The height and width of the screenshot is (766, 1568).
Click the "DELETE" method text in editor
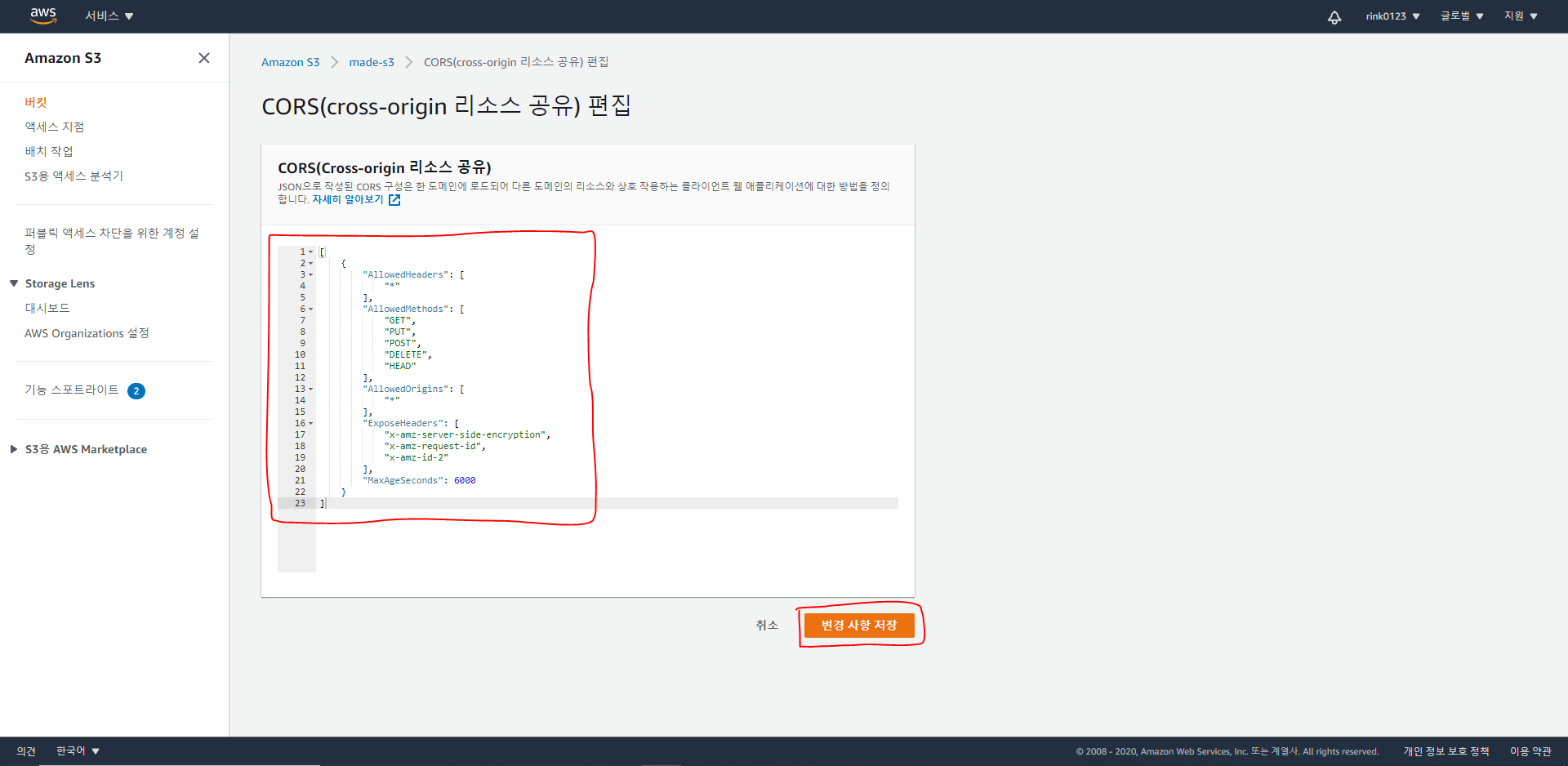[406, 355]
